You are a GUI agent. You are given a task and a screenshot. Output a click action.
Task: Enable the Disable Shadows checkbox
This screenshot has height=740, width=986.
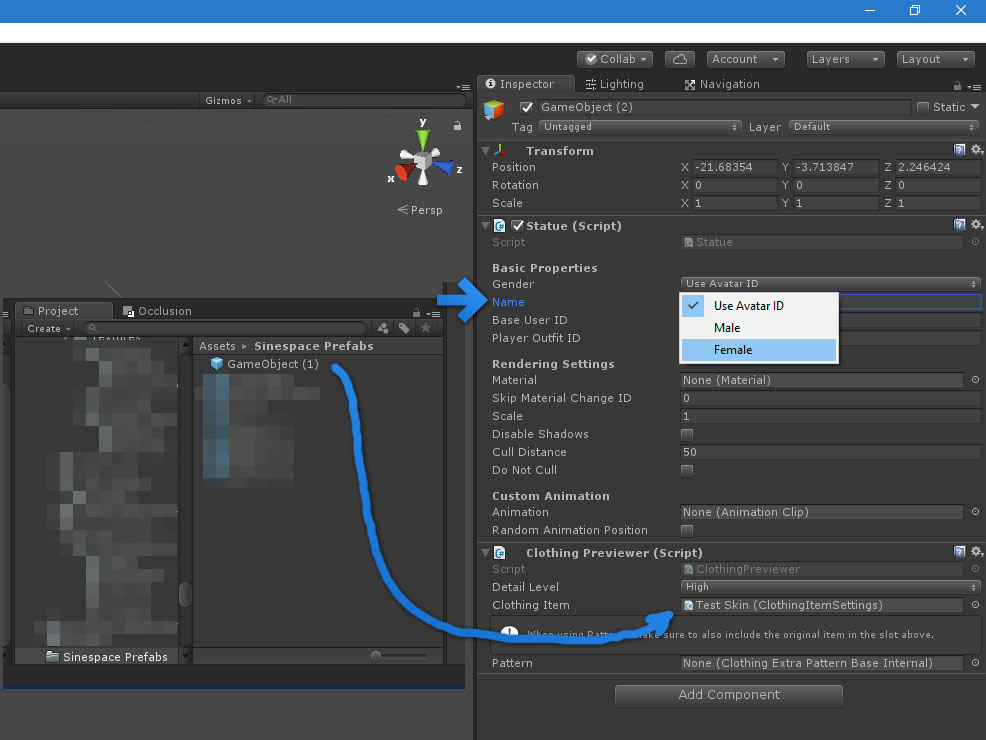click(x=687, y=434)
